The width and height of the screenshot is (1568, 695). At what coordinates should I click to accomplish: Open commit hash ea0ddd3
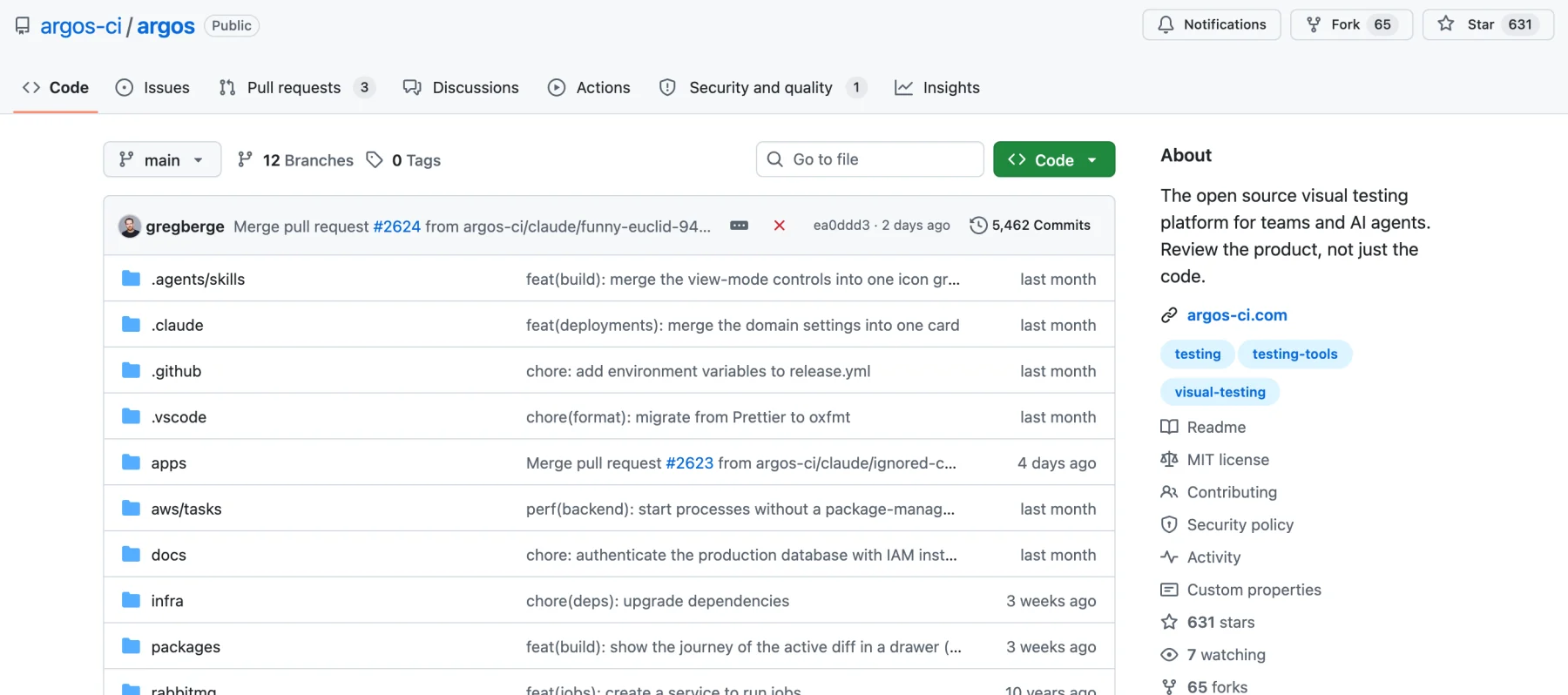[841, 226]
